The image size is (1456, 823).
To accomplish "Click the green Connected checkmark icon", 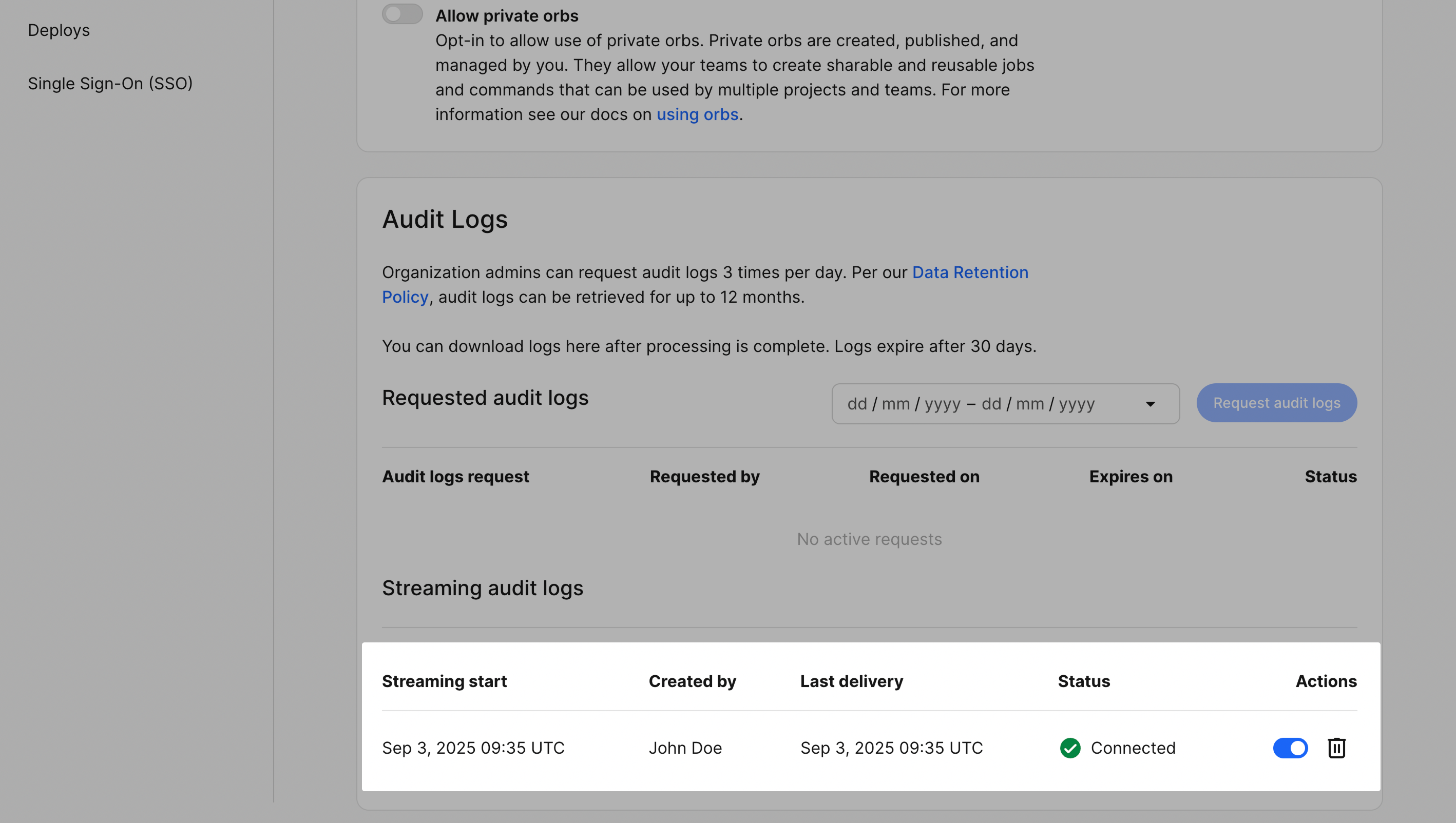I will (1070, 748).
